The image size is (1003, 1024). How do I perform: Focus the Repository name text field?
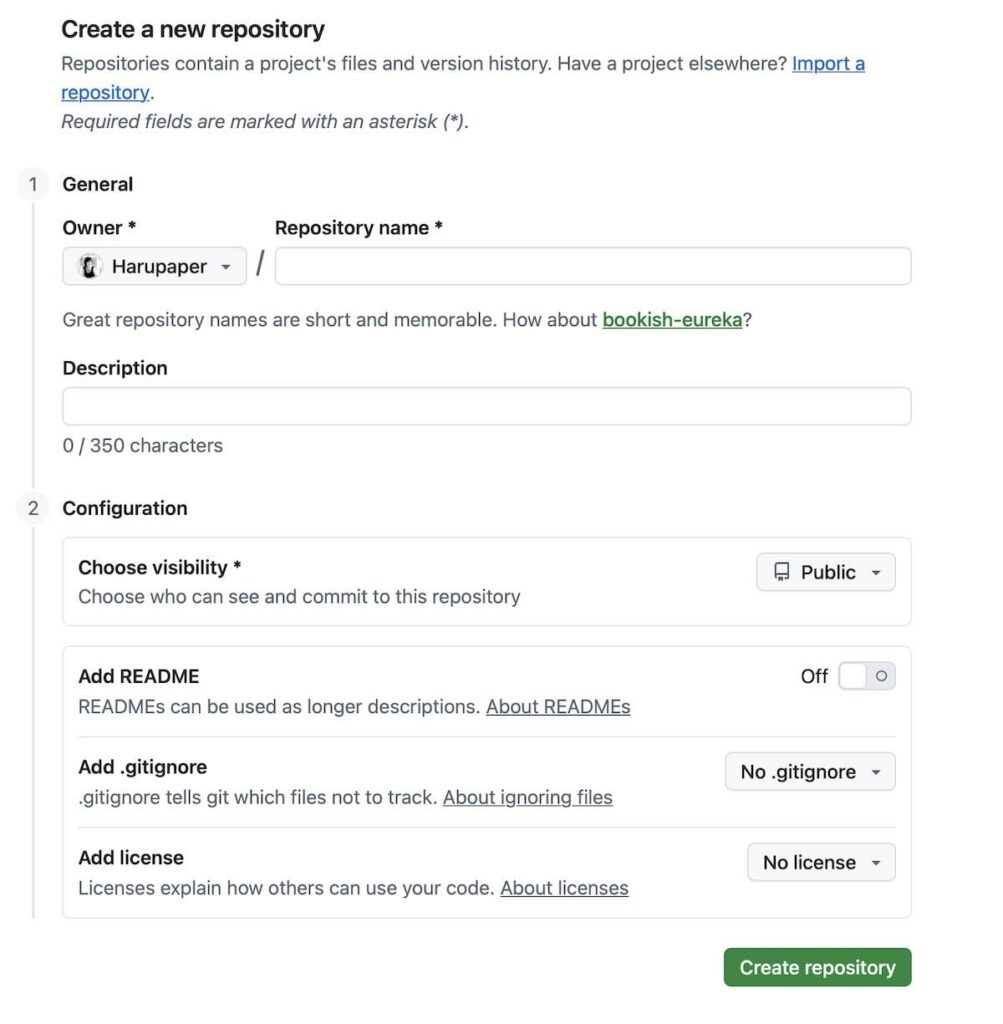[x=592, y=267]
